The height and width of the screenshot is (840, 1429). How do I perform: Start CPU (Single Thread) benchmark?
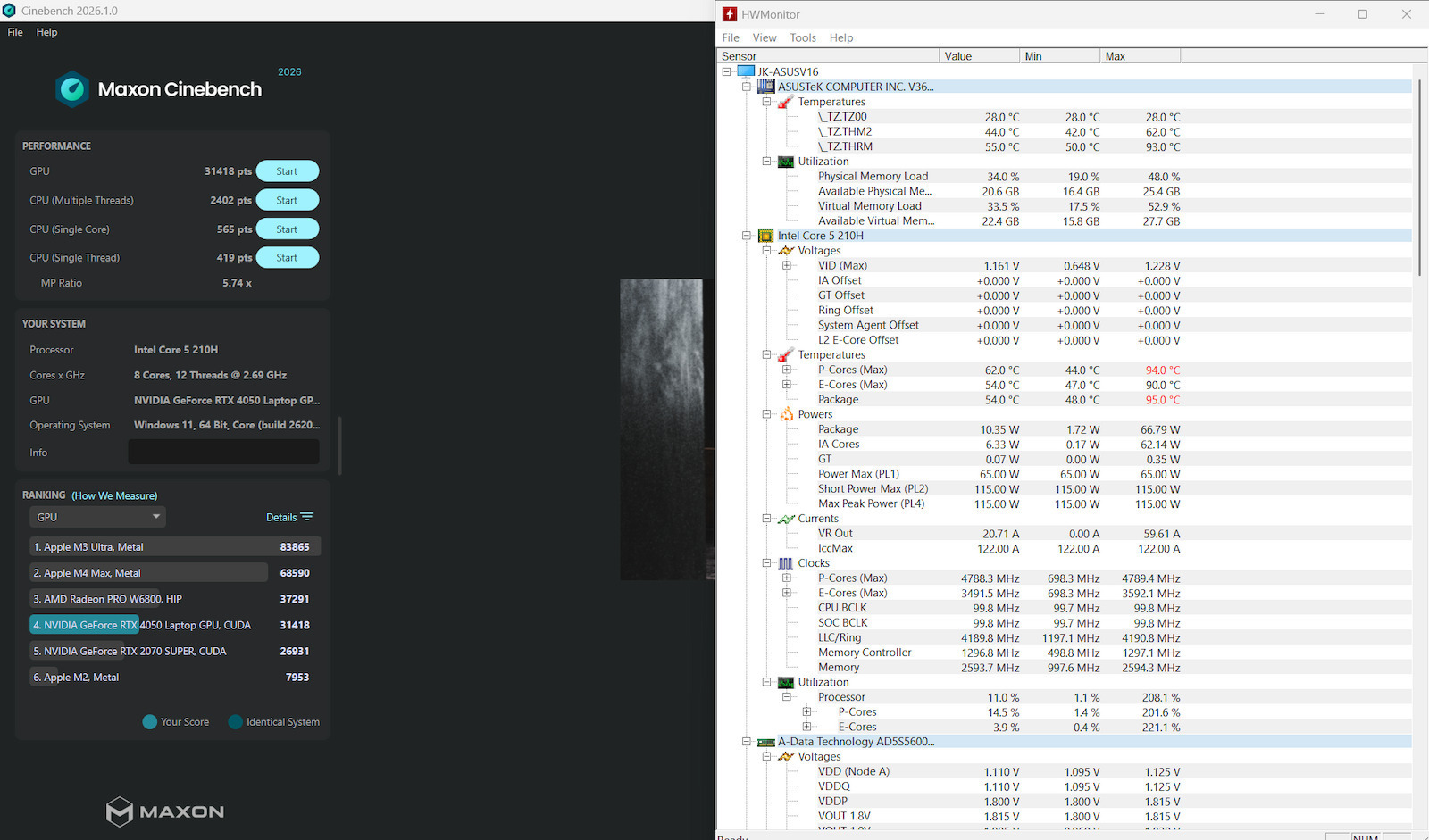pos(287,258)
